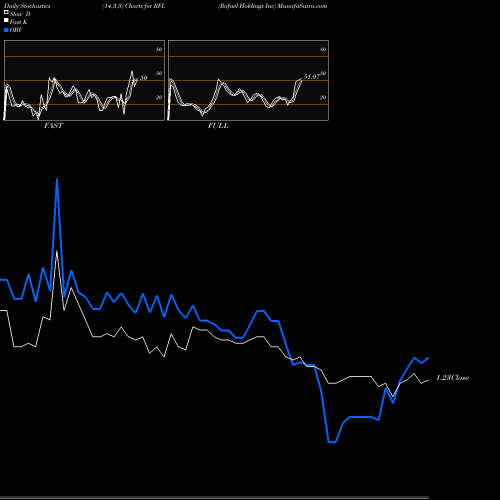The height and width of the screenshot is (500, 500).
Task: Select the 'Rafael Holdings Inc' MunafaSutra.com text
Action: [272, 6]
